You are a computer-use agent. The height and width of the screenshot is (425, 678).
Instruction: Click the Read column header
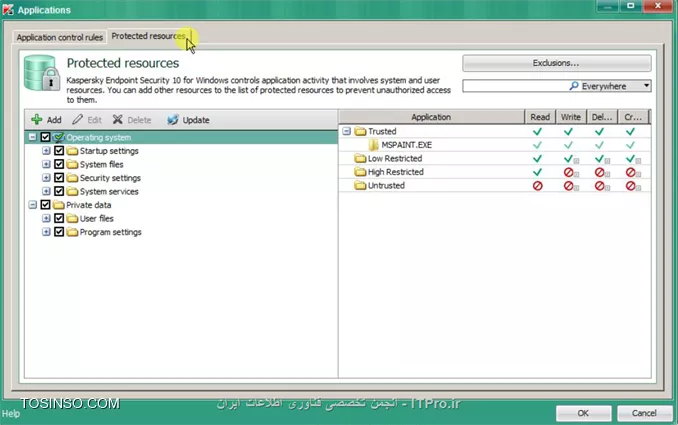(x=540, y=117)
